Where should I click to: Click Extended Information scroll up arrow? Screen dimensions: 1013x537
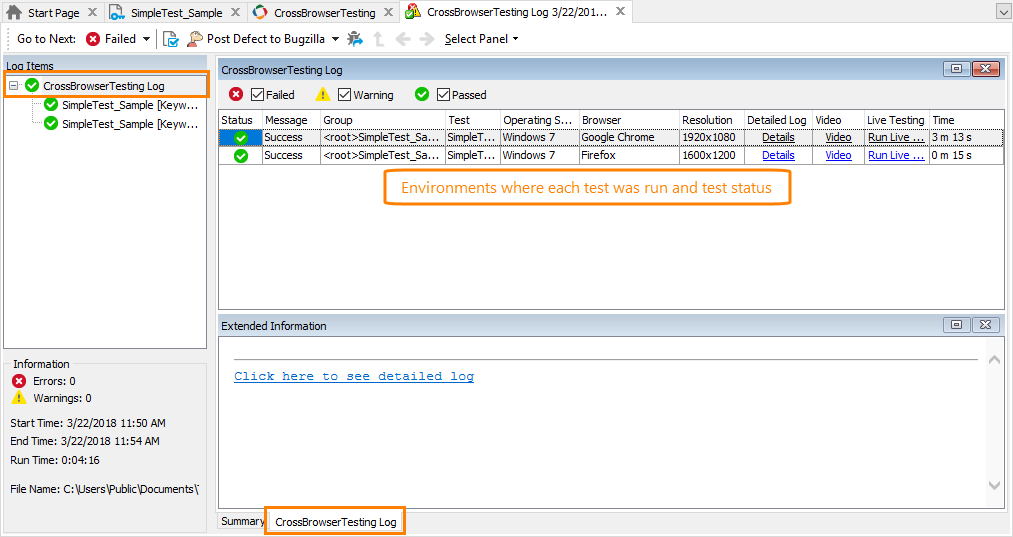pyautogui.click(x=995, y=359)
